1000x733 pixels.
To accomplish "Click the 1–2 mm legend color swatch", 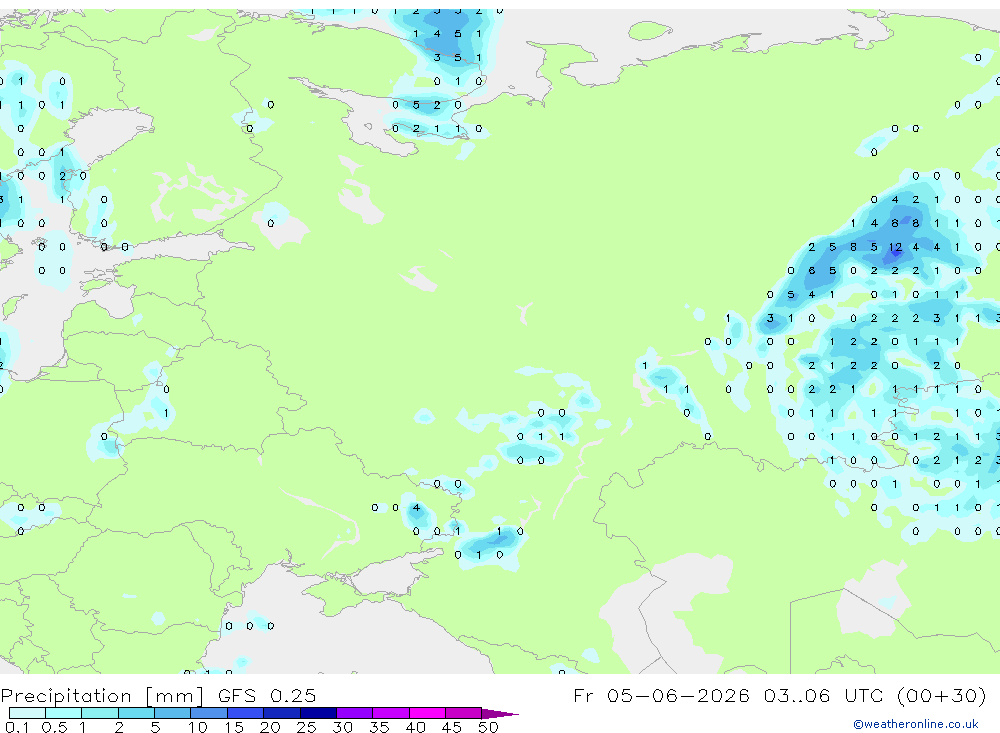I will click(x=99, y=713).
